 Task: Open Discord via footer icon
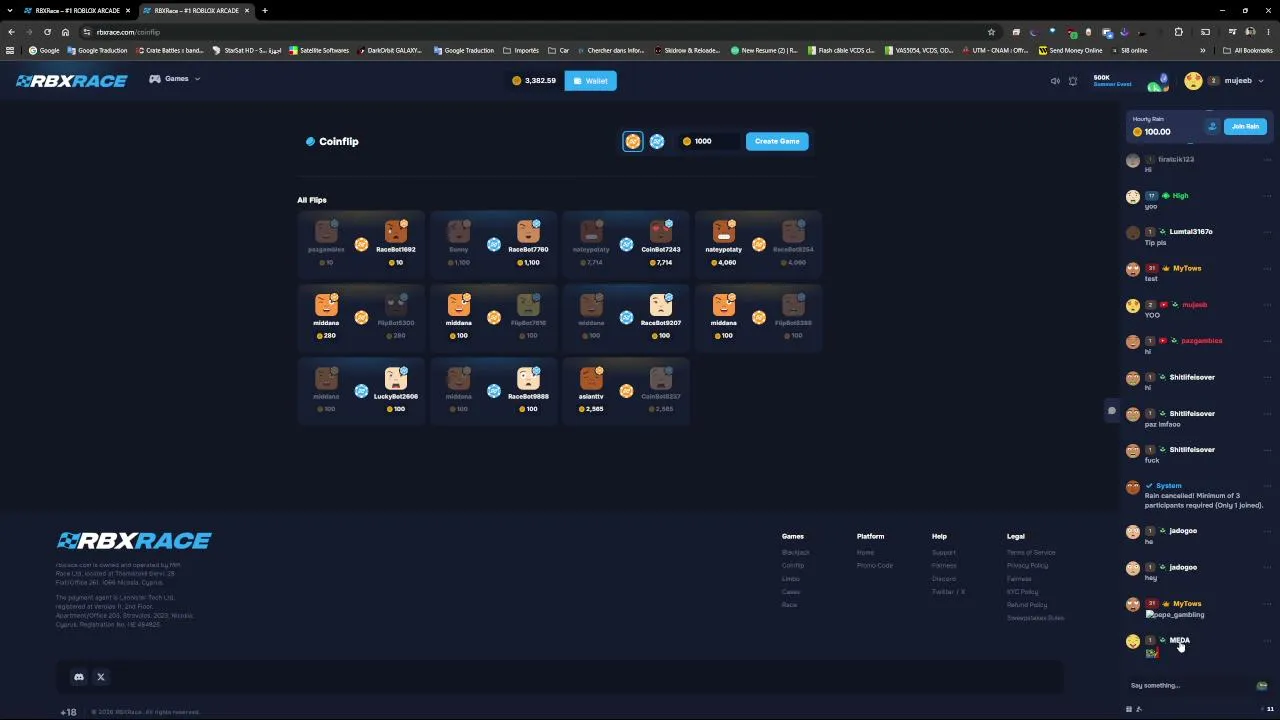pos(79,677)
